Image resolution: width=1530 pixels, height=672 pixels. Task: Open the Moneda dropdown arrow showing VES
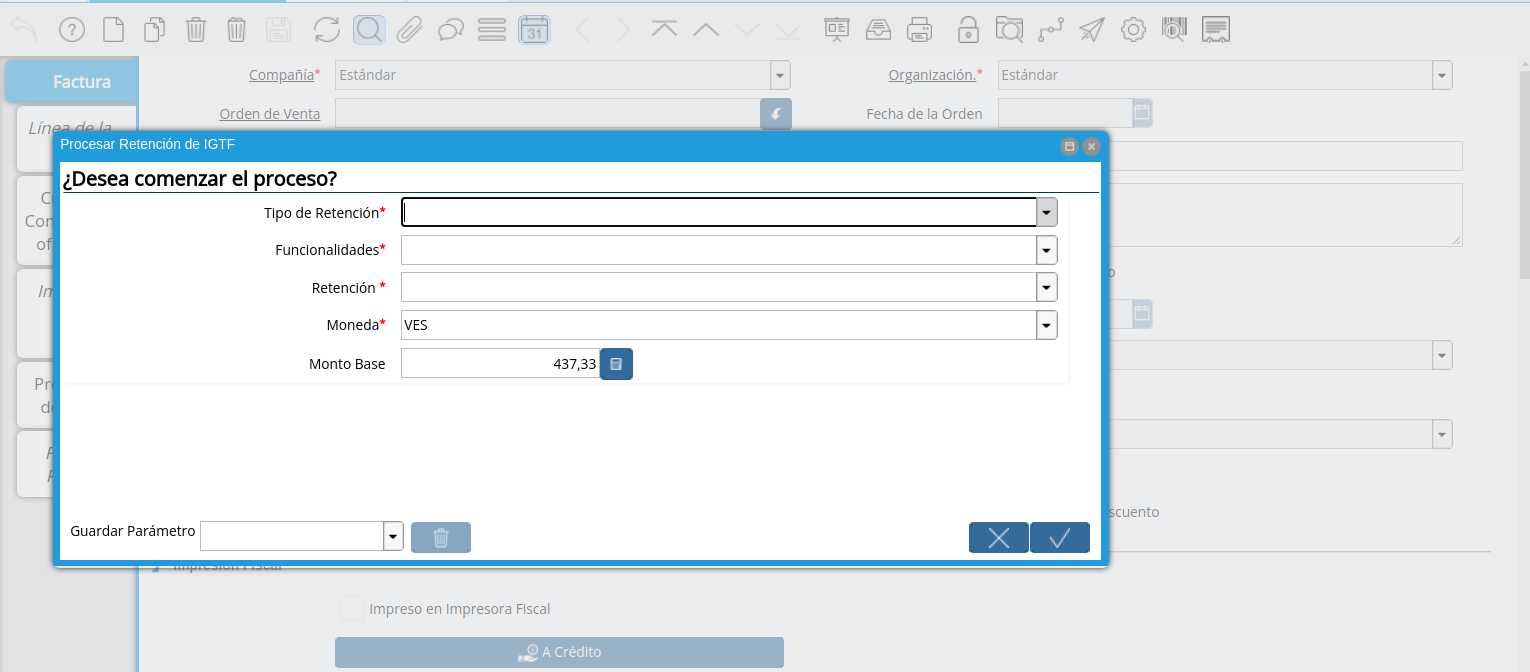[x=1047, y=325]
